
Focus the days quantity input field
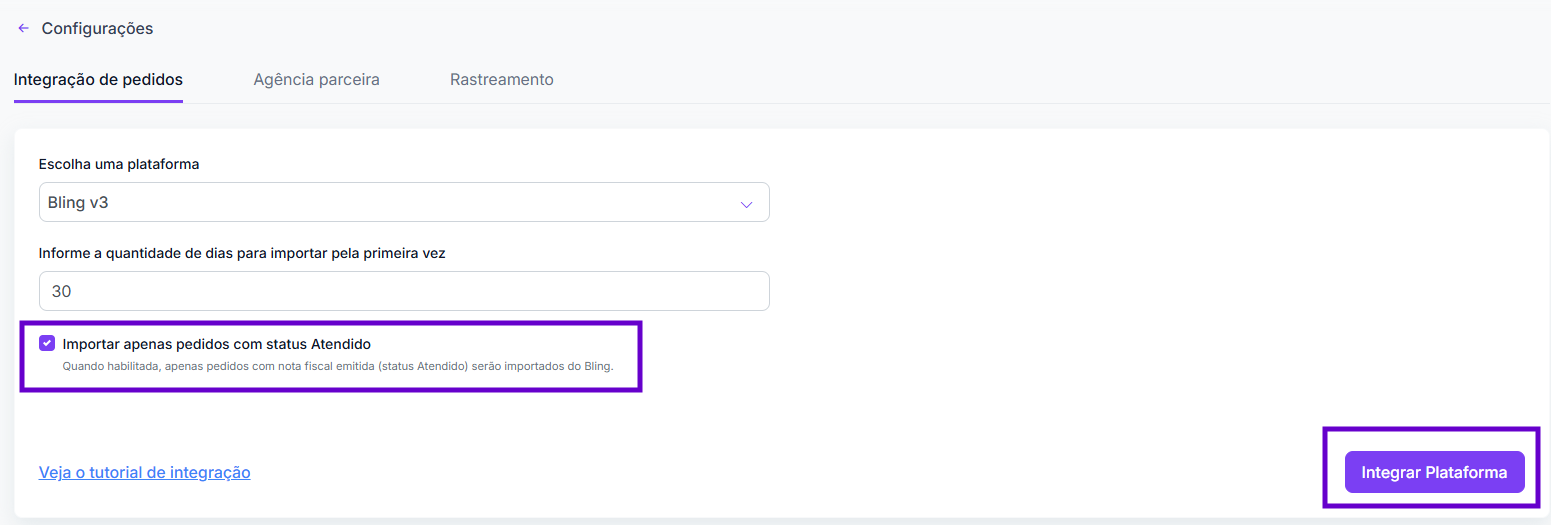(404, 291)
